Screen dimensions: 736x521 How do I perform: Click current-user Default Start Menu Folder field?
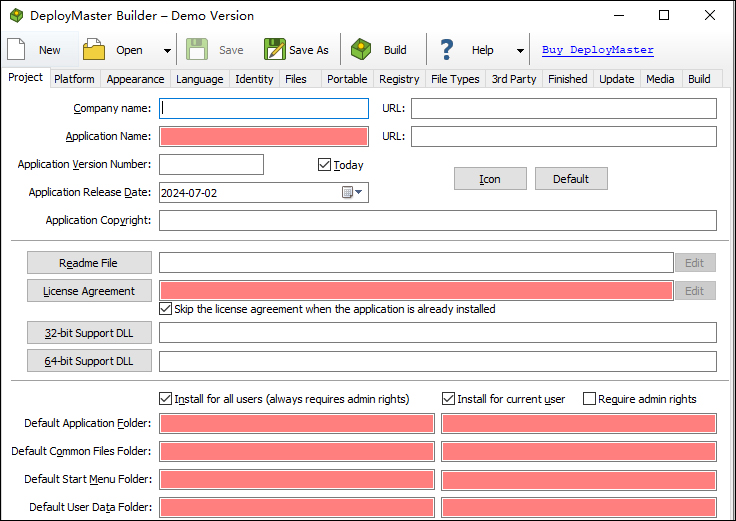coord(579,480)
